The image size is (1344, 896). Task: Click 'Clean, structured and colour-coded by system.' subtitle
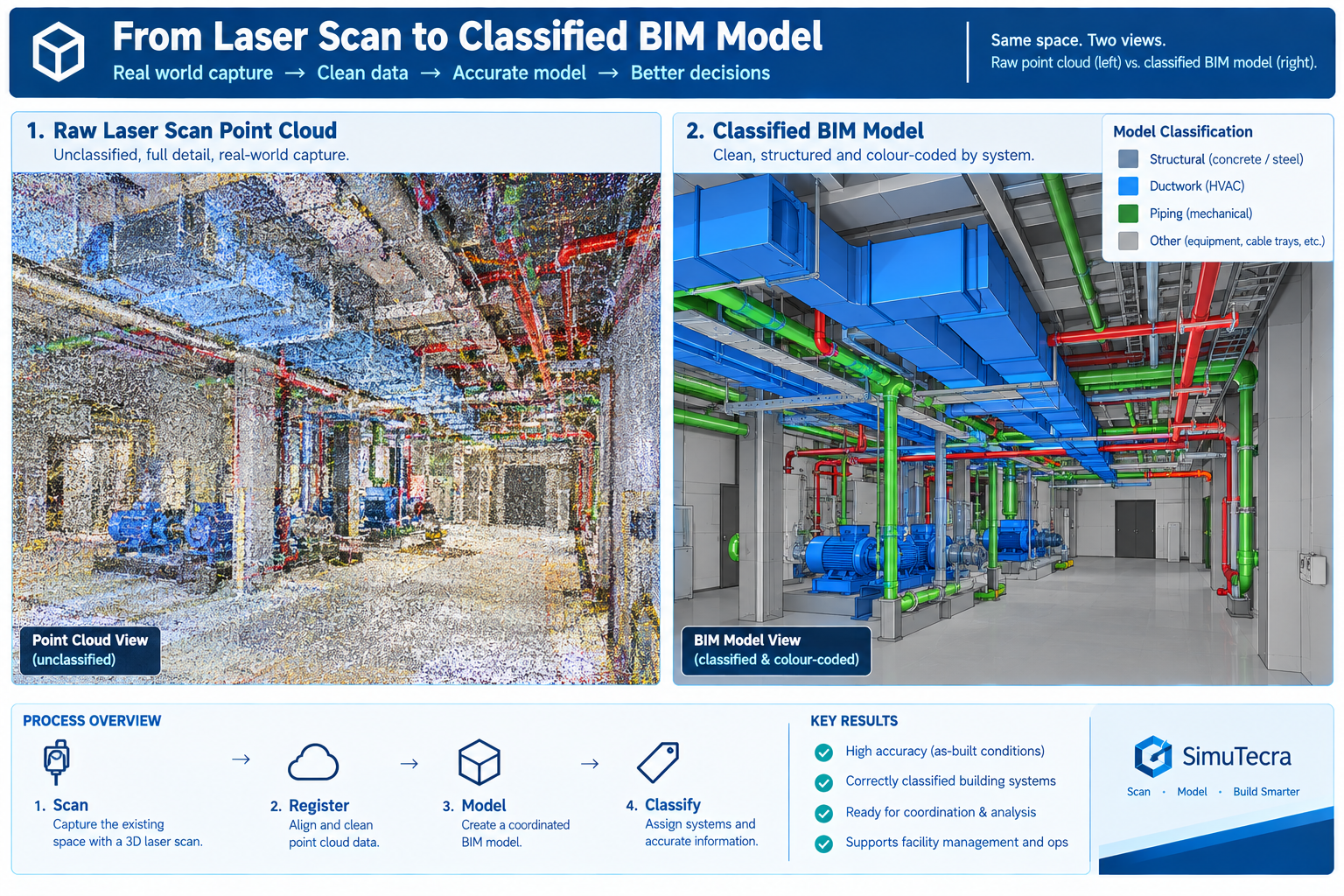873,155
